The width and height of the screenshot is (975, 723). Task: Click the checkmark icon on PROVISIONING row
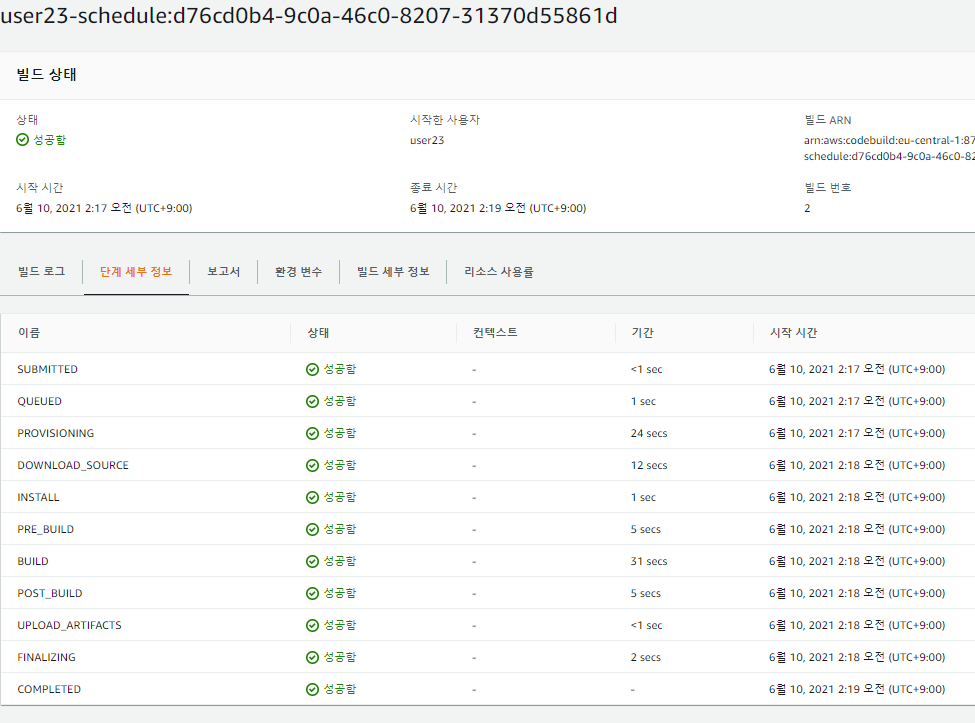point(314,433)
